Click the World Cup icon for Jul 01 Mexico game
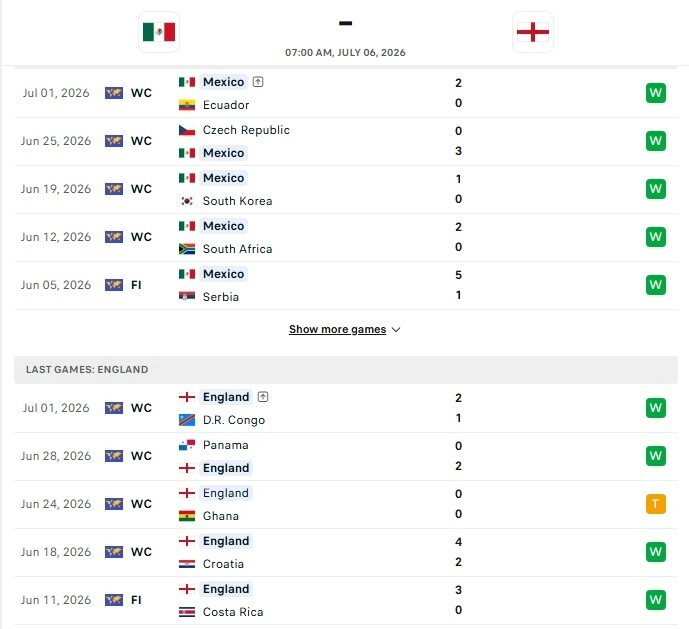689x629 pixels. click(x=114, y=93)
